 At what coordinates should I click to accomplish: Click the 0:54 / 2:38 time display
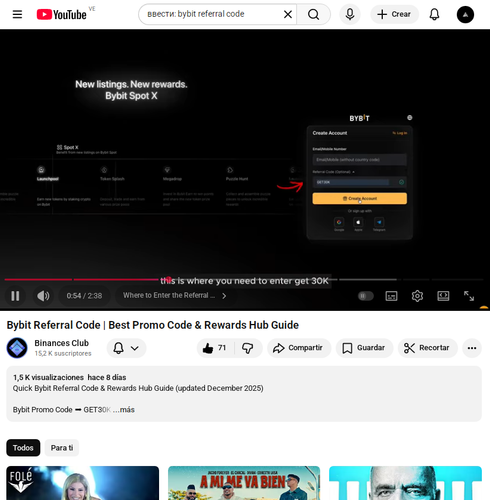[x=84, y=296]
